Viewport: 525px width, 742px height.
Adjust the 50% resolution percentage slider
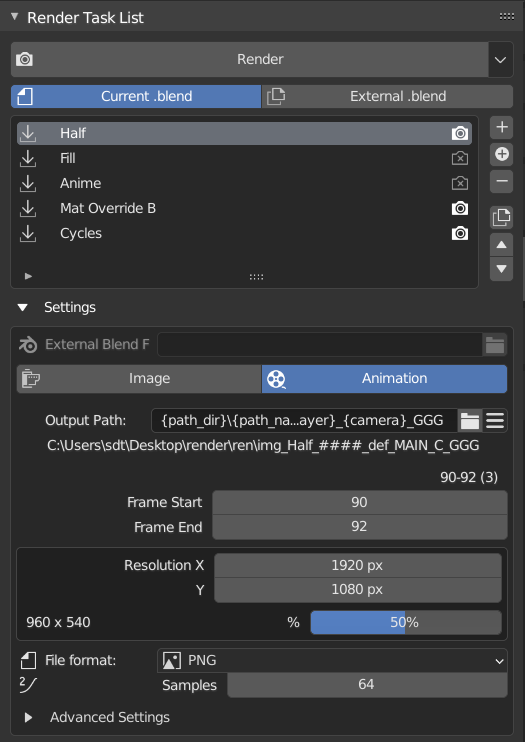[x=406, y=622]
